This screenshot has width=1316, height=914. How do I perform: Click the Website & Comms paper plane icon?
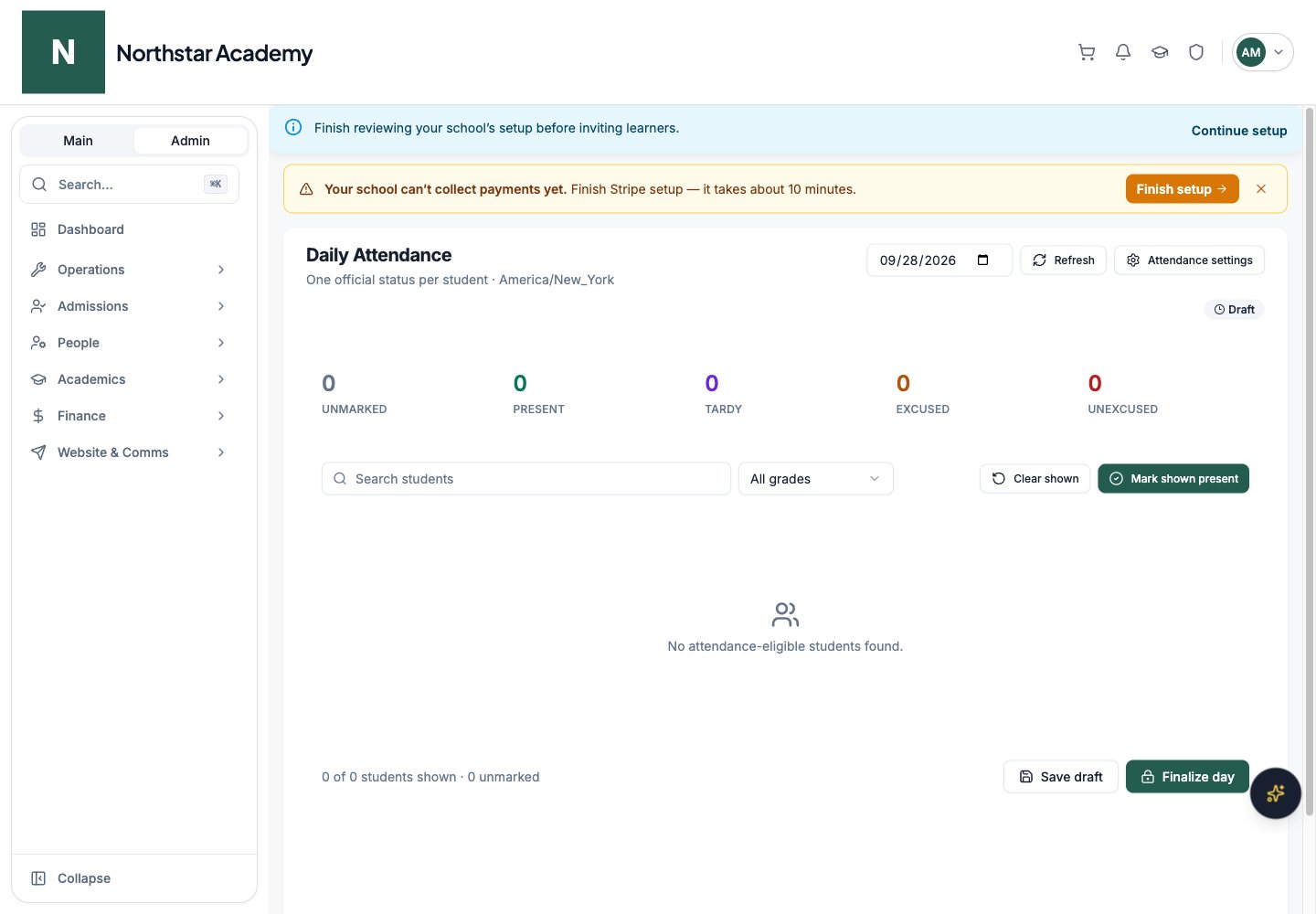tap(38, 452)
